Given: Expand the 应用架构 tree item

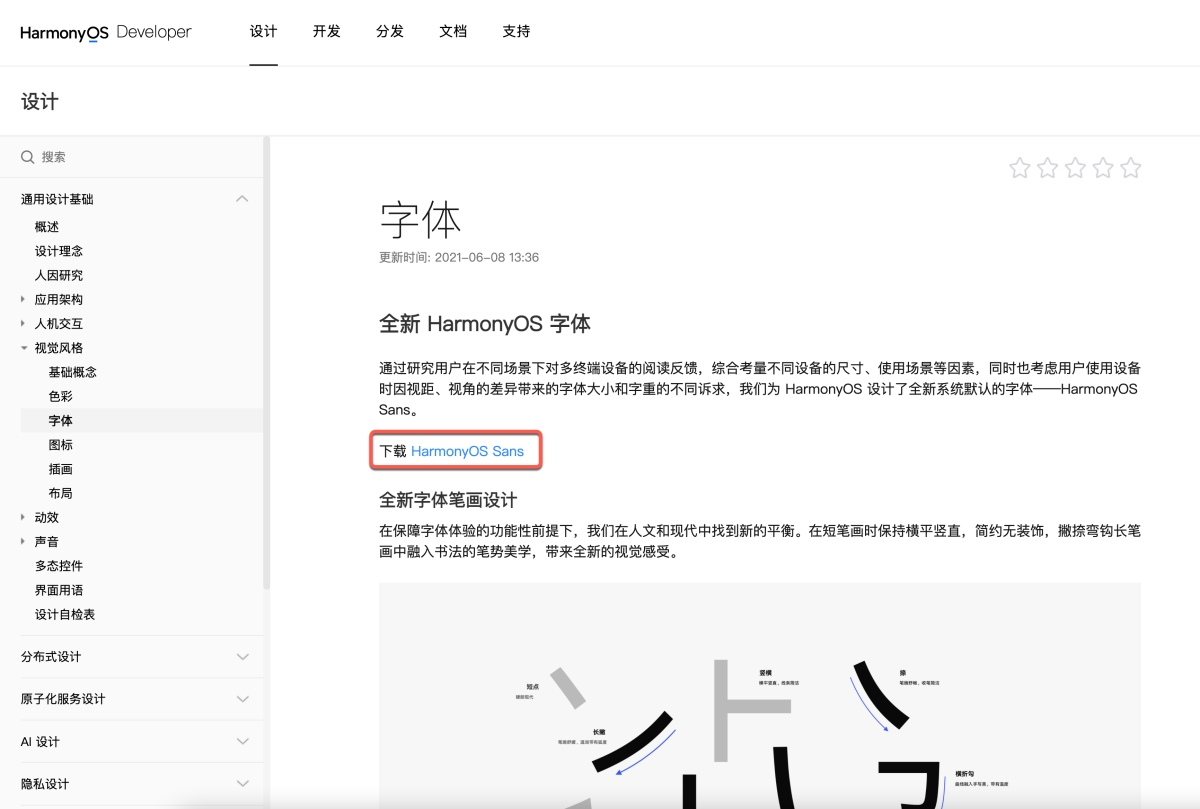Looking at the screenshot, I should pyautogui.click(x=24, y=300).
